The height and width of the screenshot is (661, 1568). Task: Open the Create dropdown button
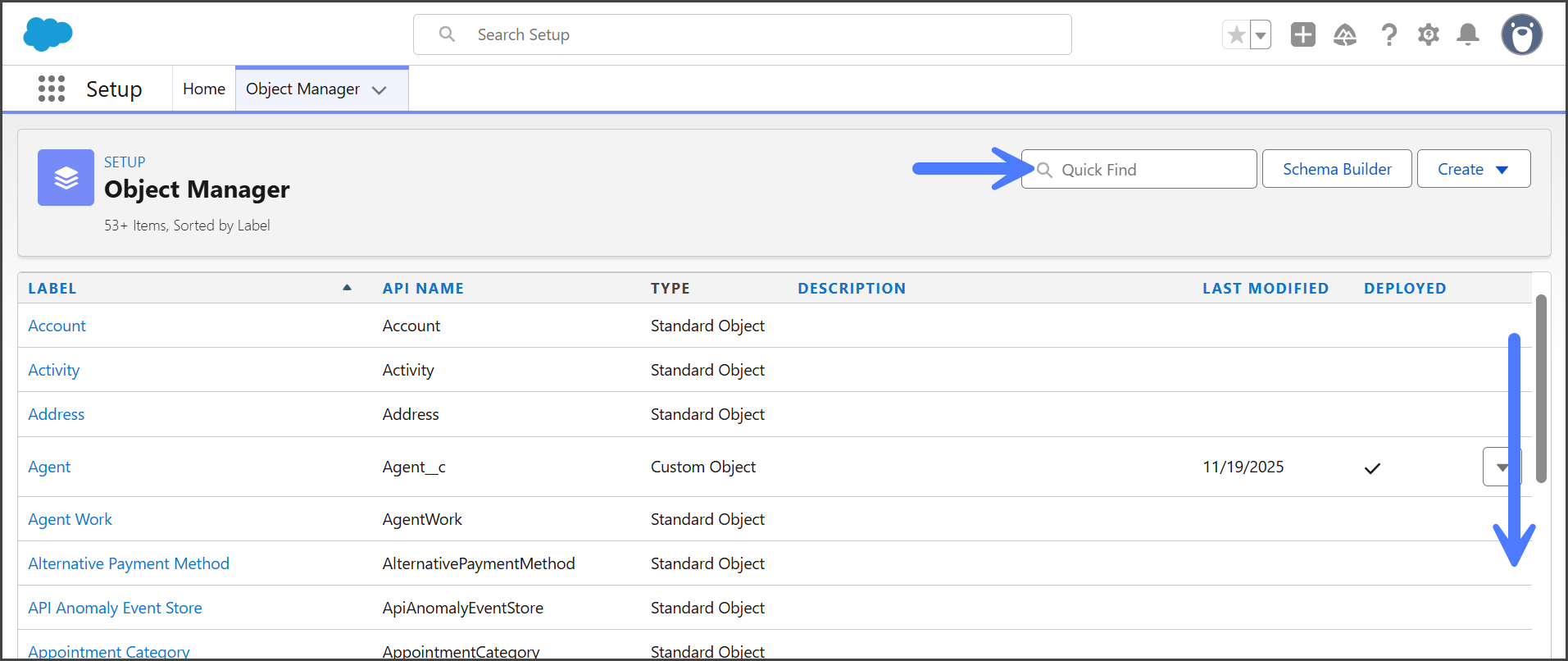tap(1473, 169)
